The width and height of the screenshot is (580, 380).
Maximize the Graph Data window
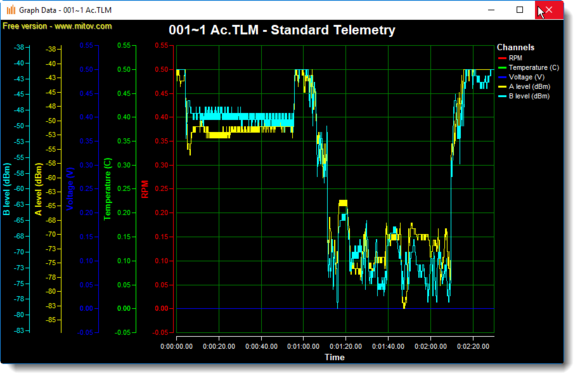coord(520,10)
